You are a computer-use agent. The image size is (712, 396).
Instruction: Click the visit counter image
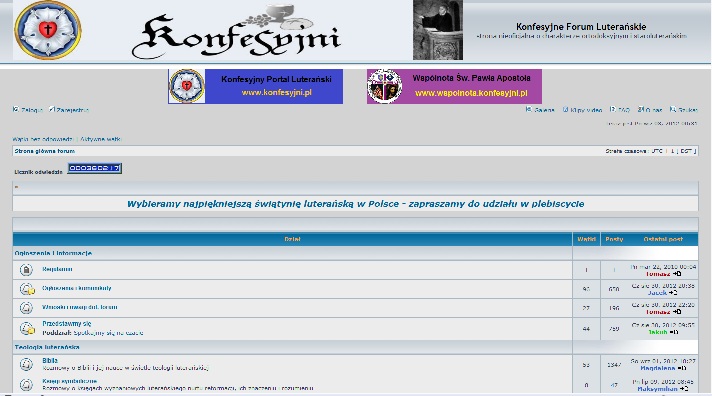point(94,168)
